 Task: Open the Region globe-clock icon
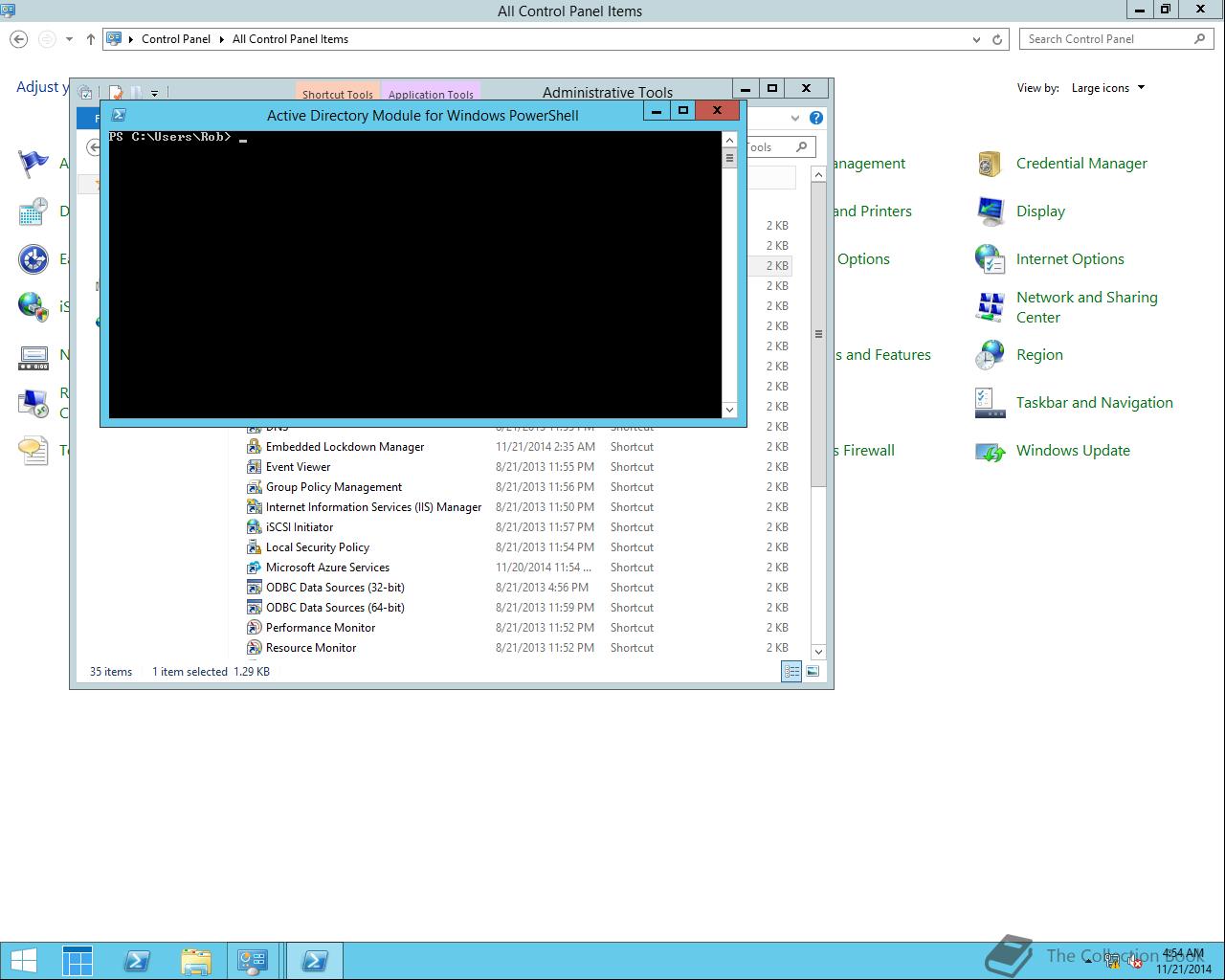click(x=990, y=355)
